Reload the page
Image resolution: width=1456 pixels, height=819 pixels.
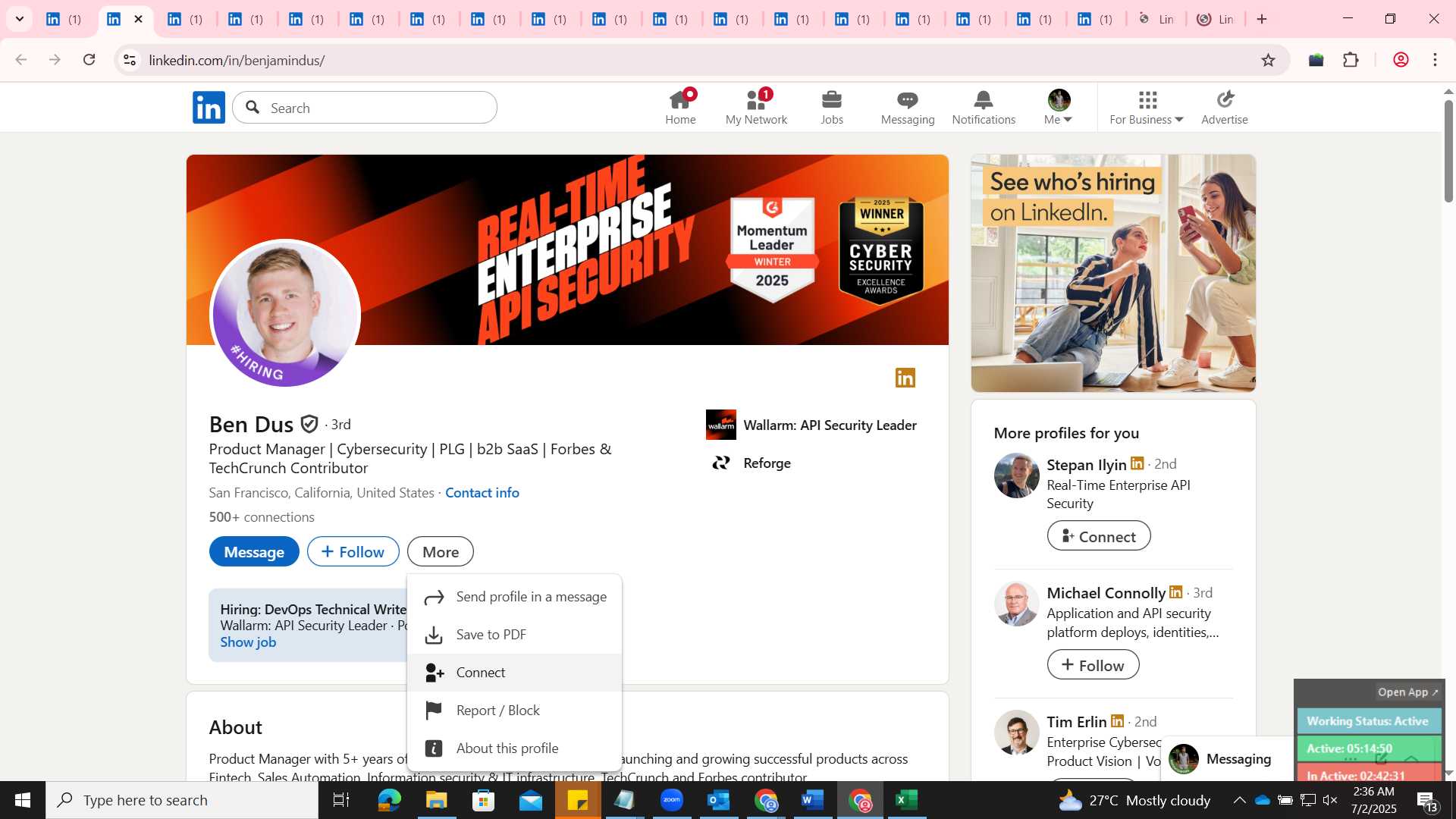click(89, 60)
